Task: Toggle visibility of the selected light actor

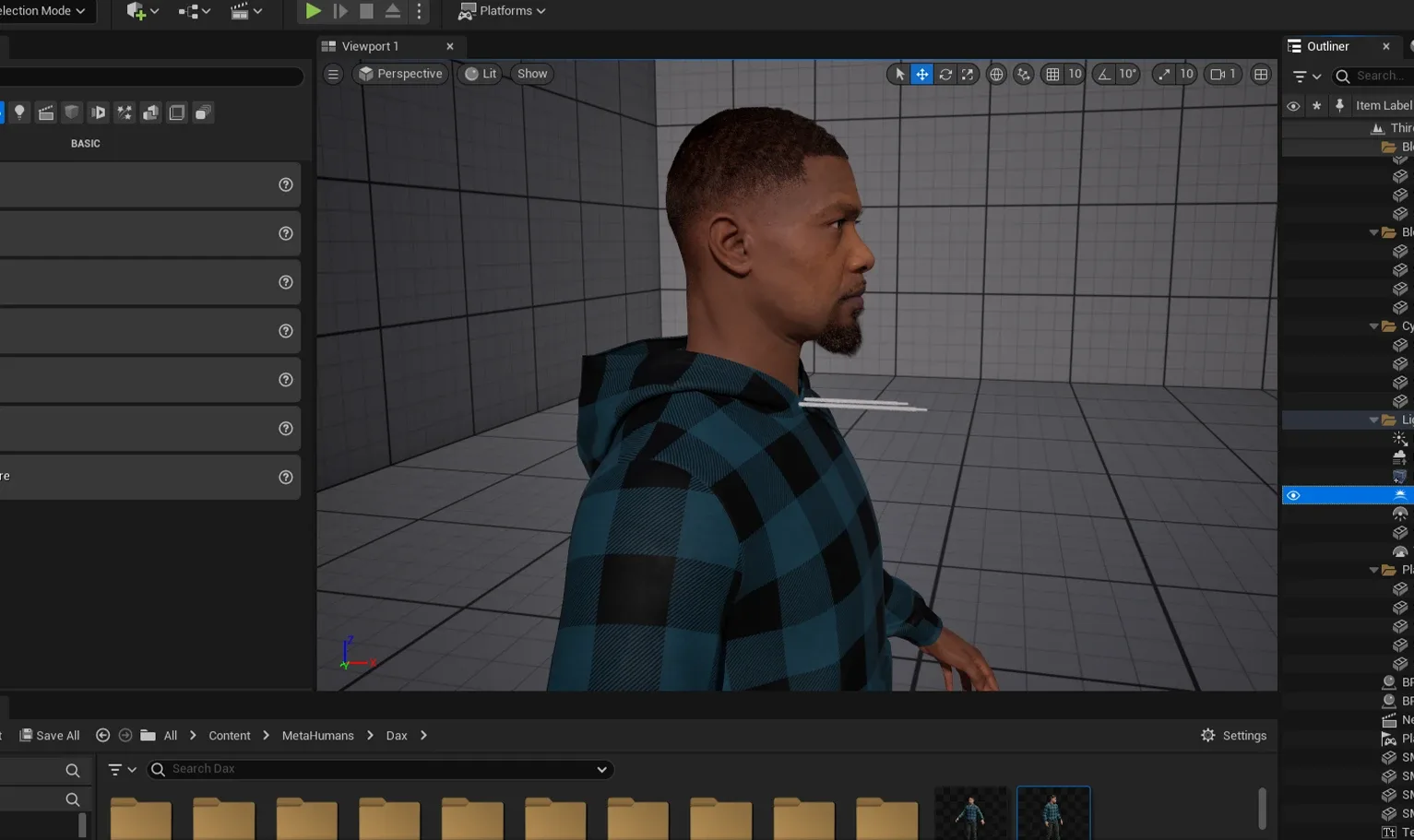Action: pos(1293,495)
